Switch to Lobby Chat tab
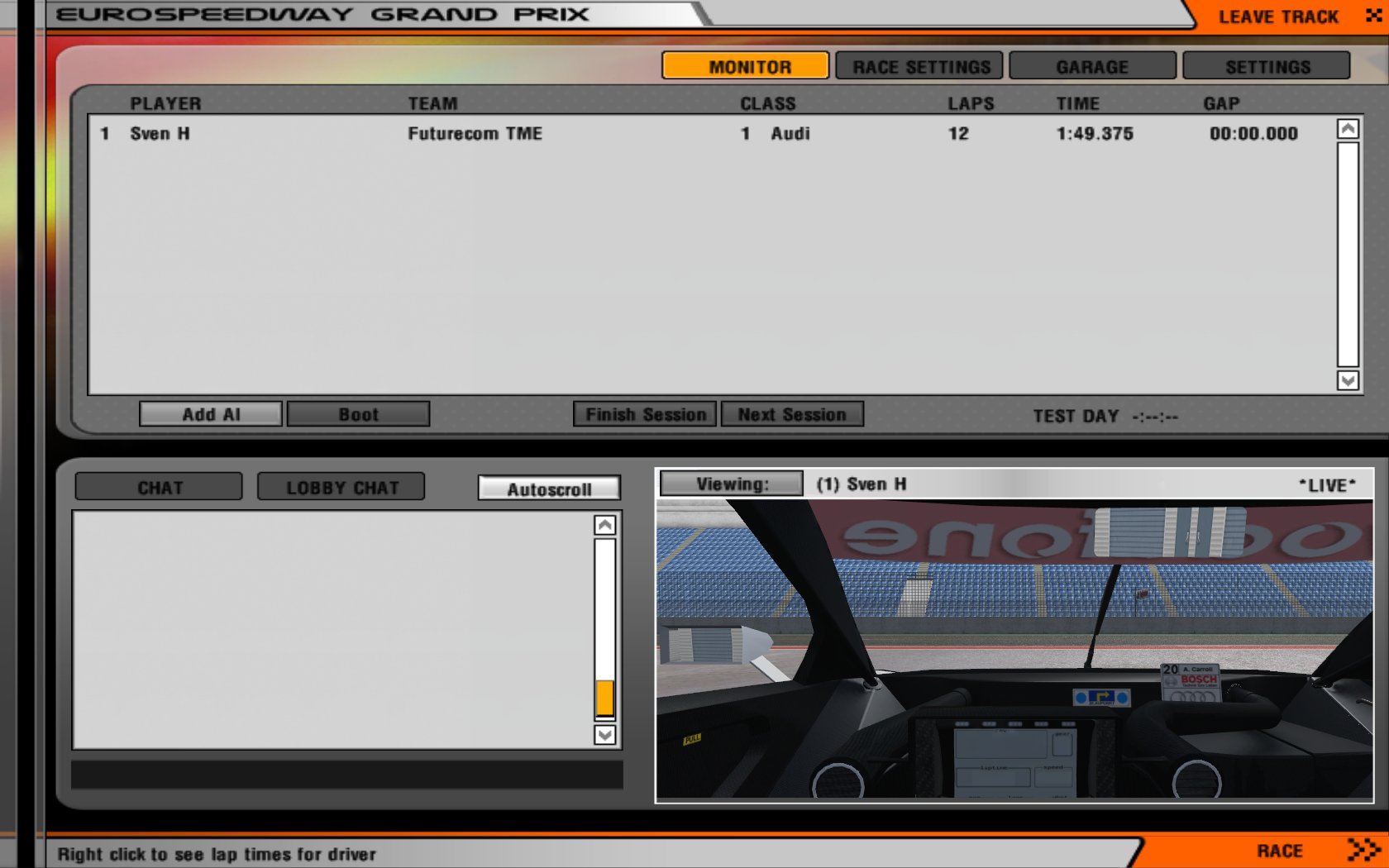The height and width of the screenshot is (868, 1389). click(x=341, y=487)
